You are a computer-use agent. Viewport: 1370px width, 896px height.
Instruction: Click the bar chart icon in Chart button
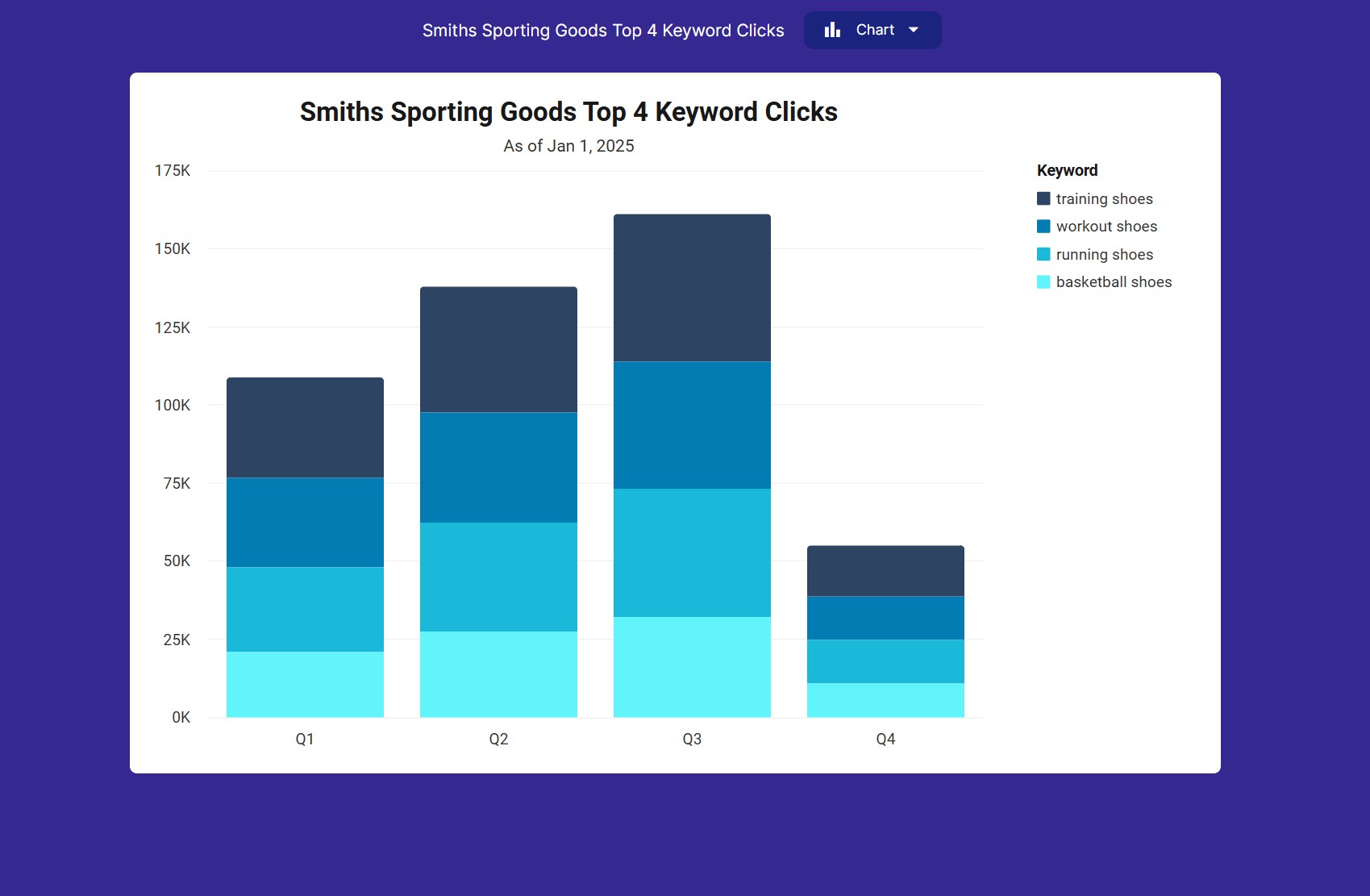point(832,30)
